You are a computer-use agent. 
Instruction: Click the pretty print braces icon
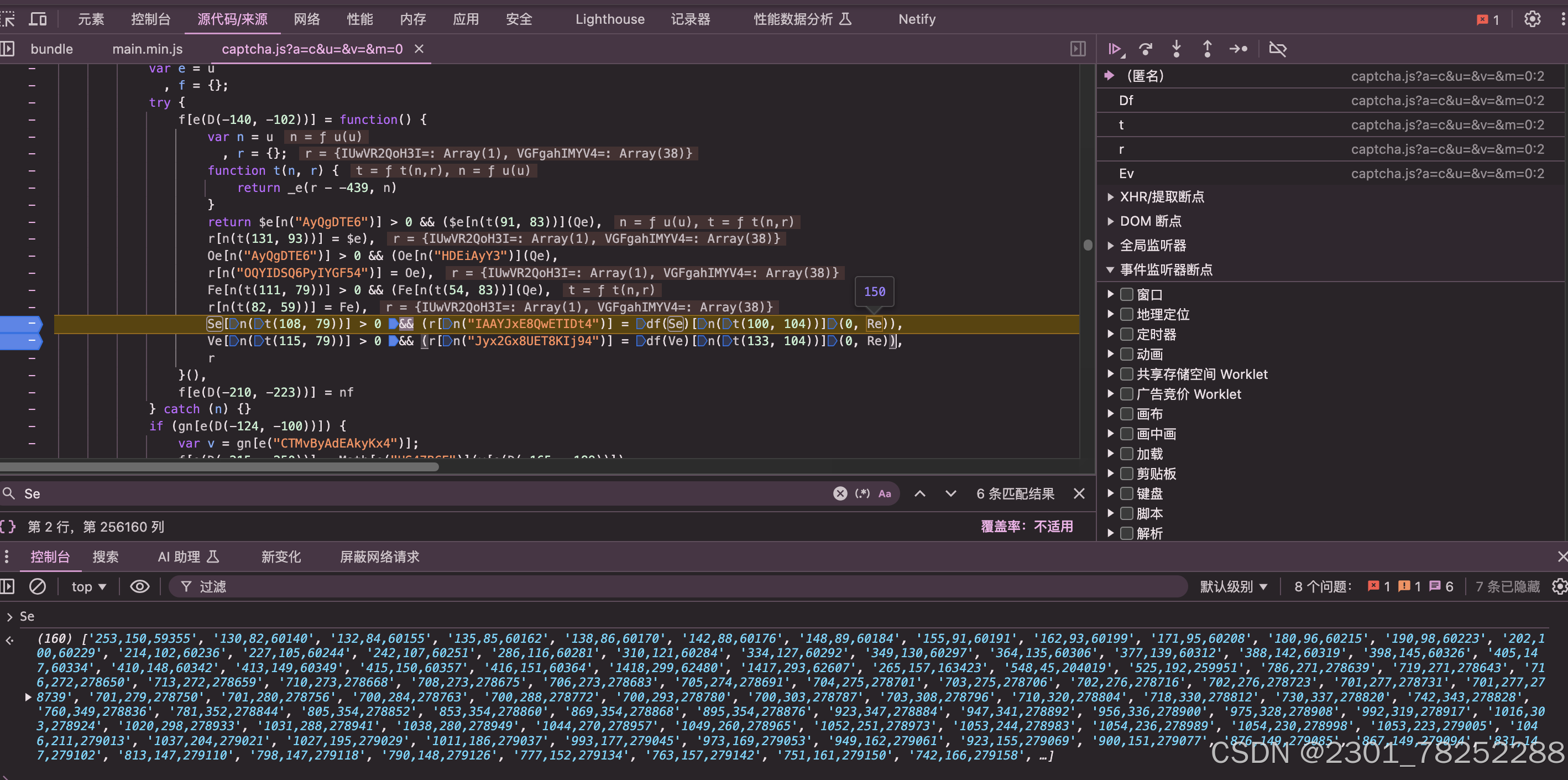8,526
